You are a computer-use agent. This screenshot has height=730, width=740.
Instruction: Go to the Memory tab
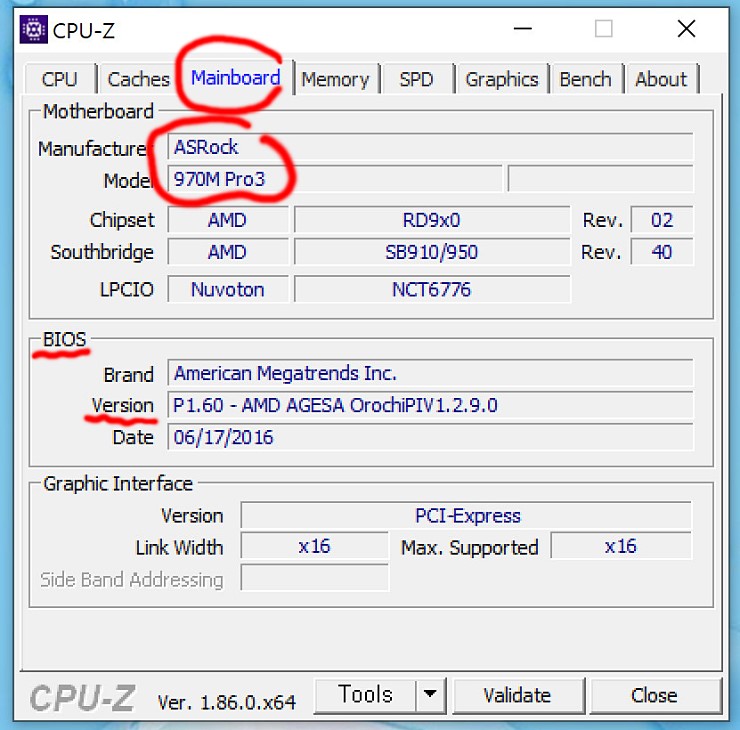coord(335,79)
